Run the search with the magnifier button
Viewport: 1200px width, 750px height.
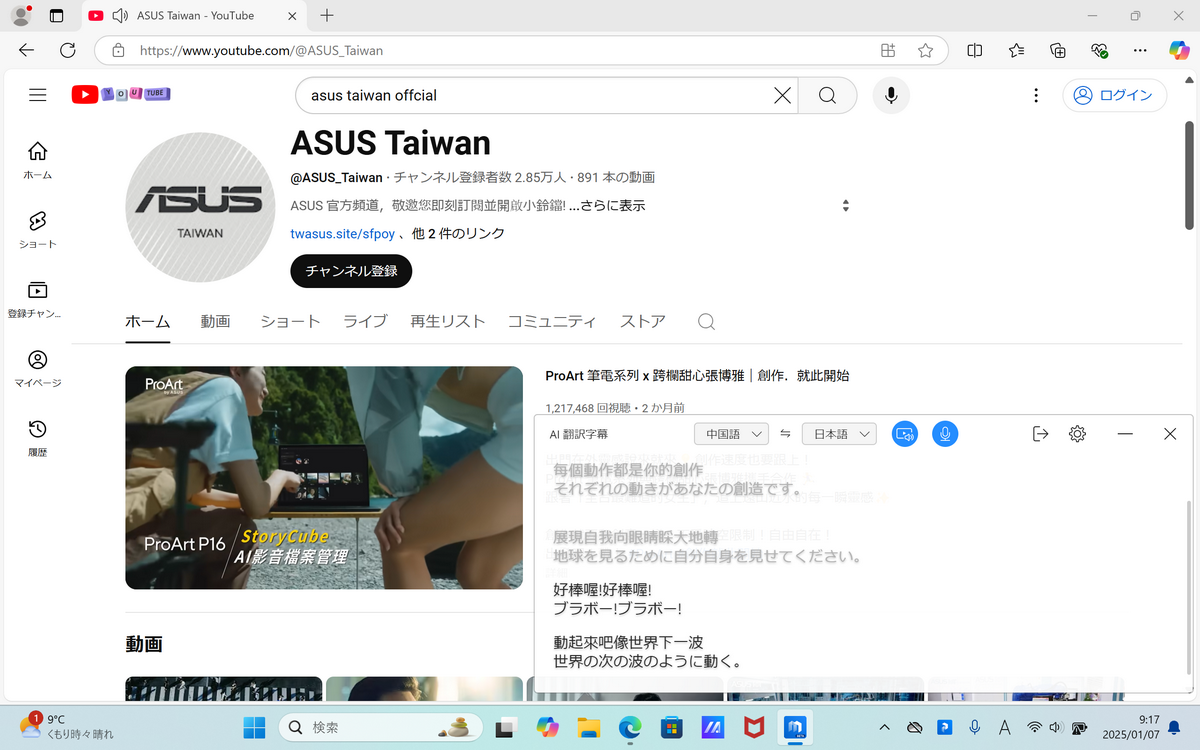coord(827,96)
